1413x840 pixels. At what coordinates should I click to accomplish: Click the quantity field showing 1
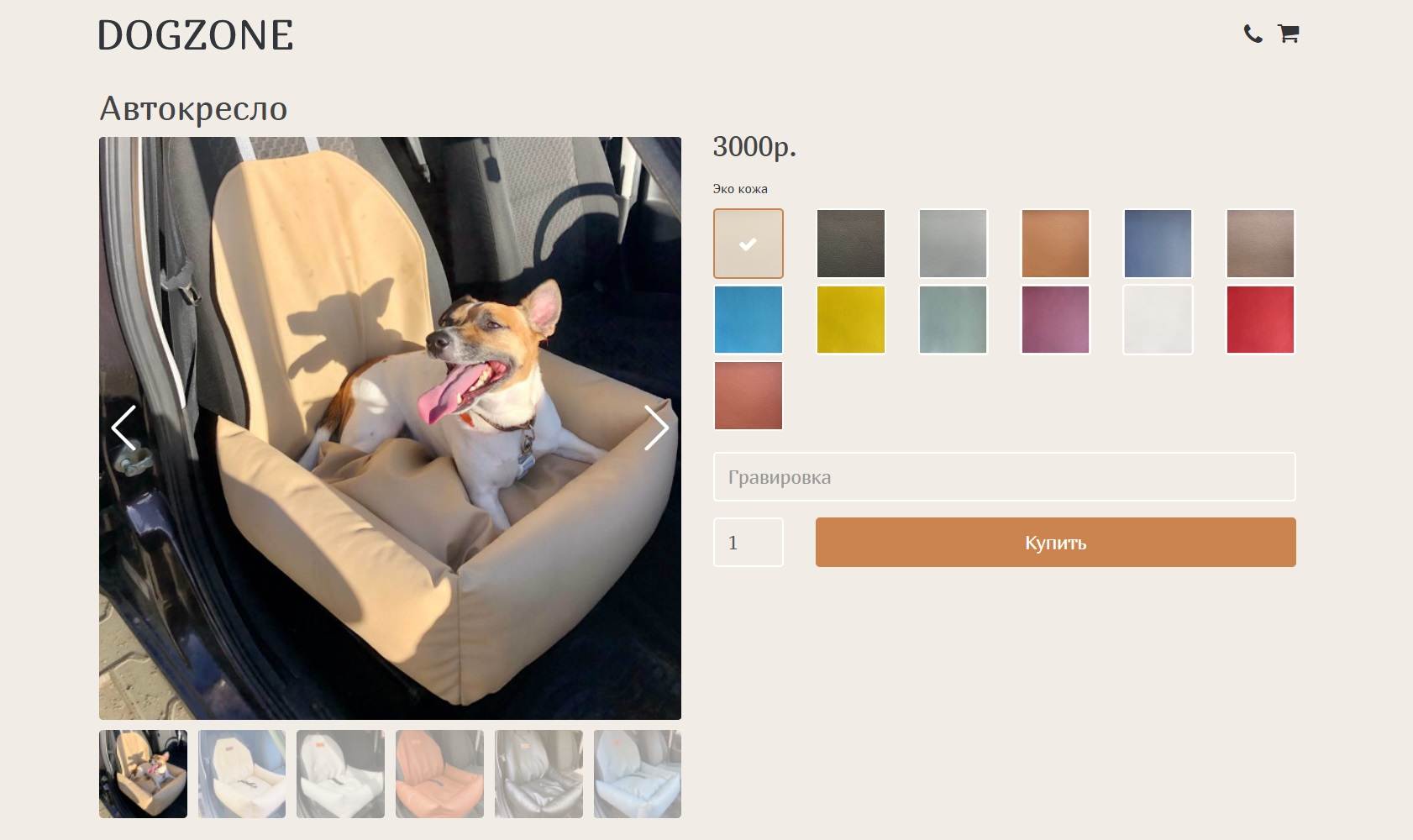pos(749,543)
